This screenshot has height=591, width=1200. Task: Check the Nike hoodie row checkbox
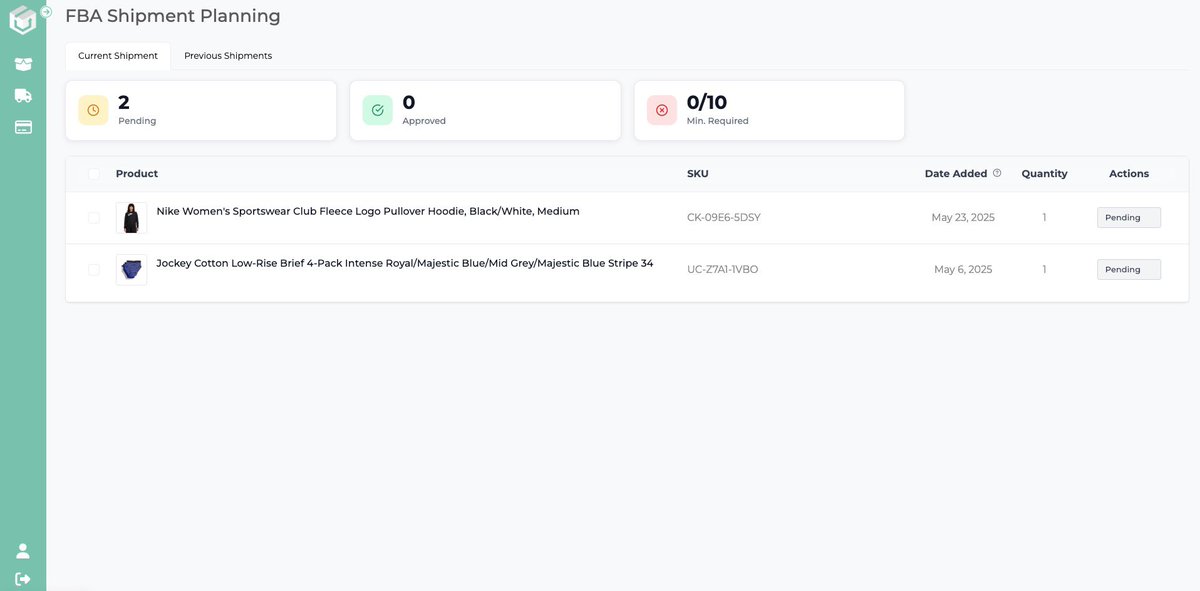coord(93,216)
